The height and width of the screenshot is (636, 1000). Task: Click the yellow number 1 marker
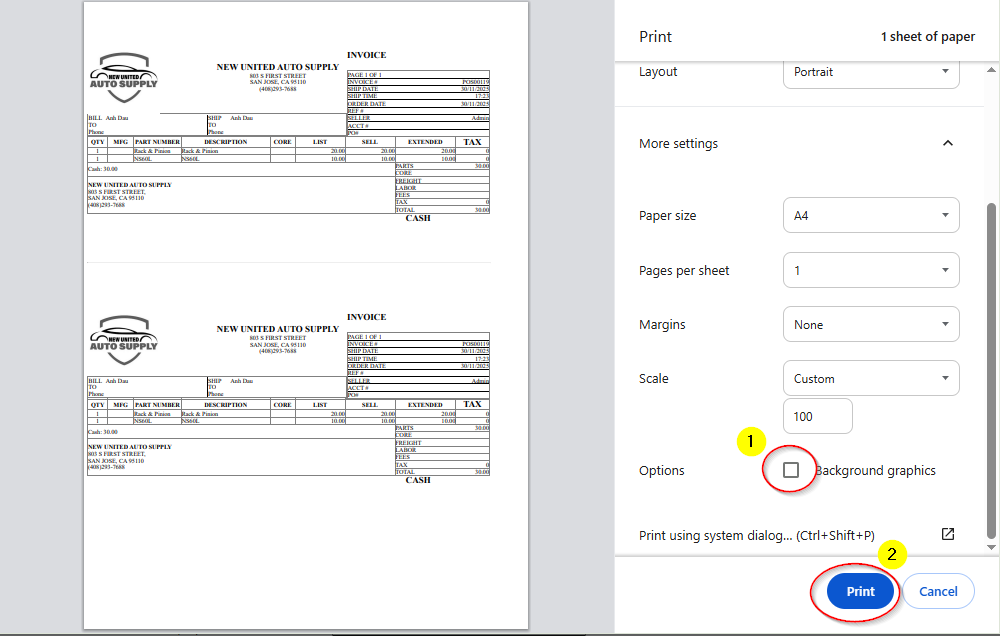[751, 440]
